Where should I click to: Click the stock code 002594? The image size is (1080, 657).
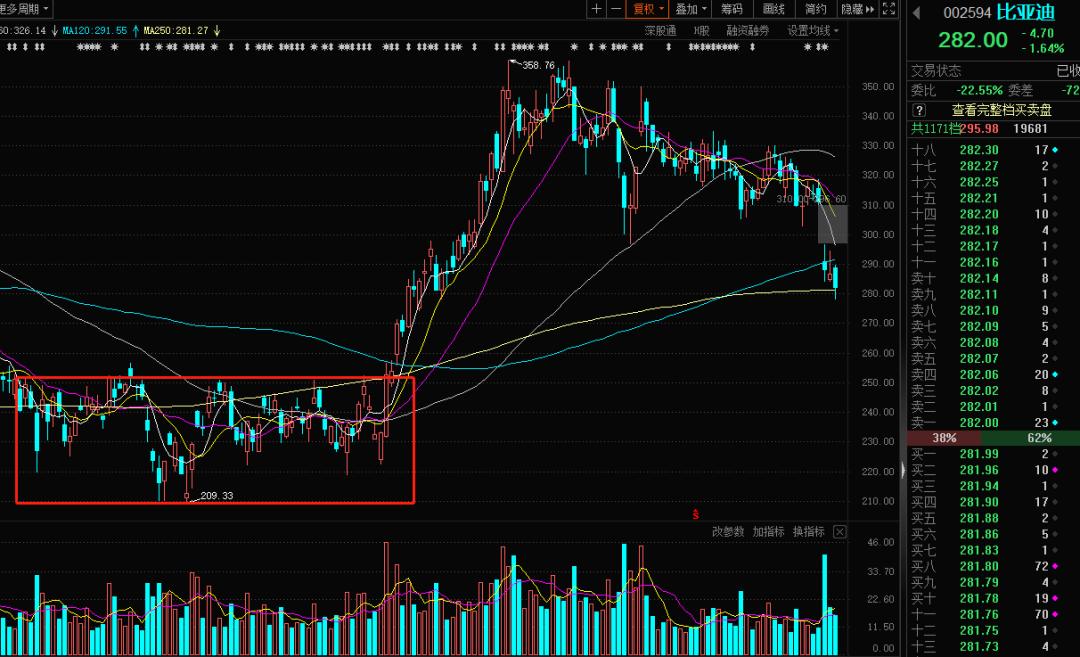tap(967, 12)
